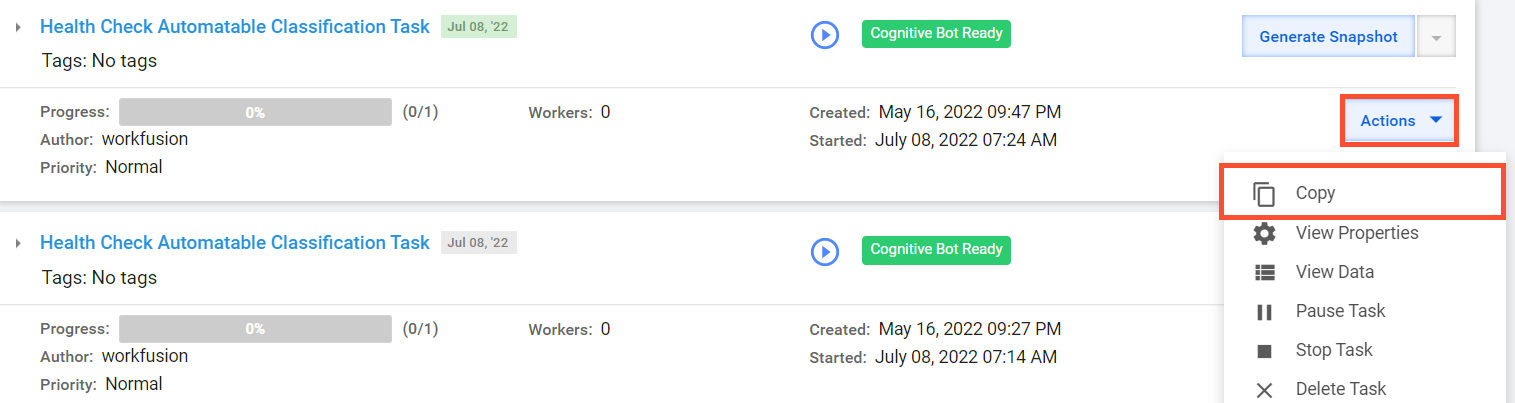1515x403 pixels.
Task: Click the play icon of the second task
Action: tap(824, 251)
